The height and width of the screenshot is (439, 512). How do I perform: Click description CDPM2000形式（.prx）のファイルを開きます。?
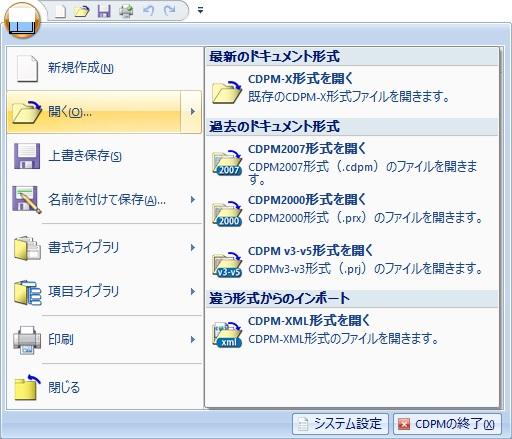pos(365,218)
